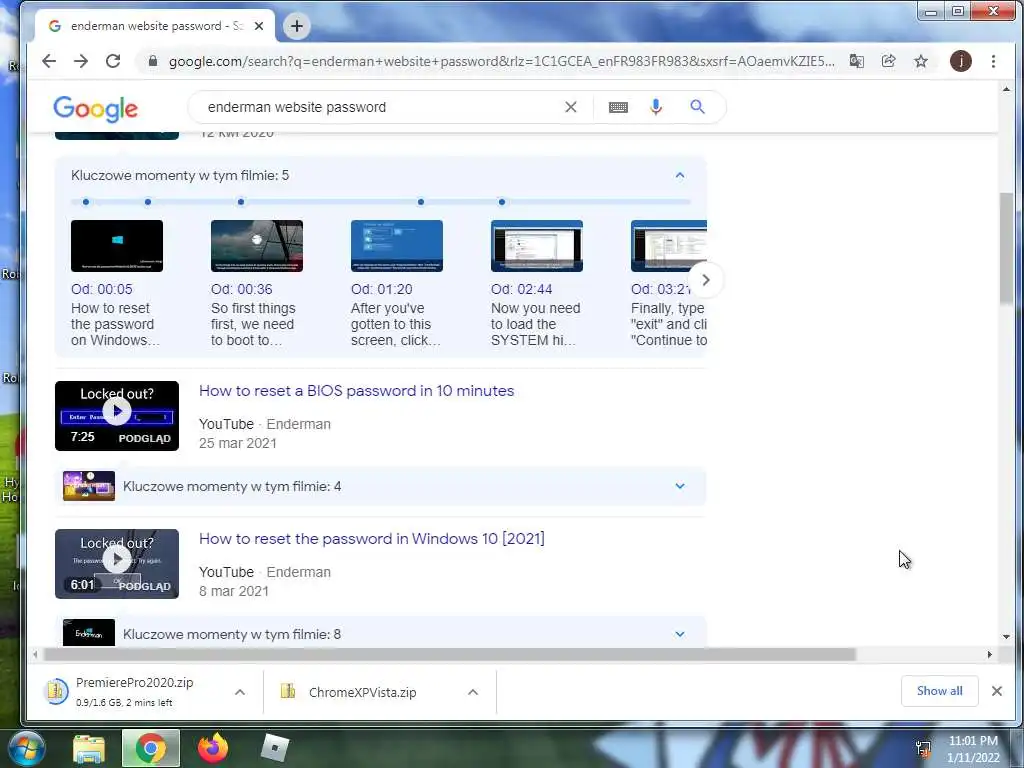
Task: Go to the Google home logo
Action: coord(95,108)
